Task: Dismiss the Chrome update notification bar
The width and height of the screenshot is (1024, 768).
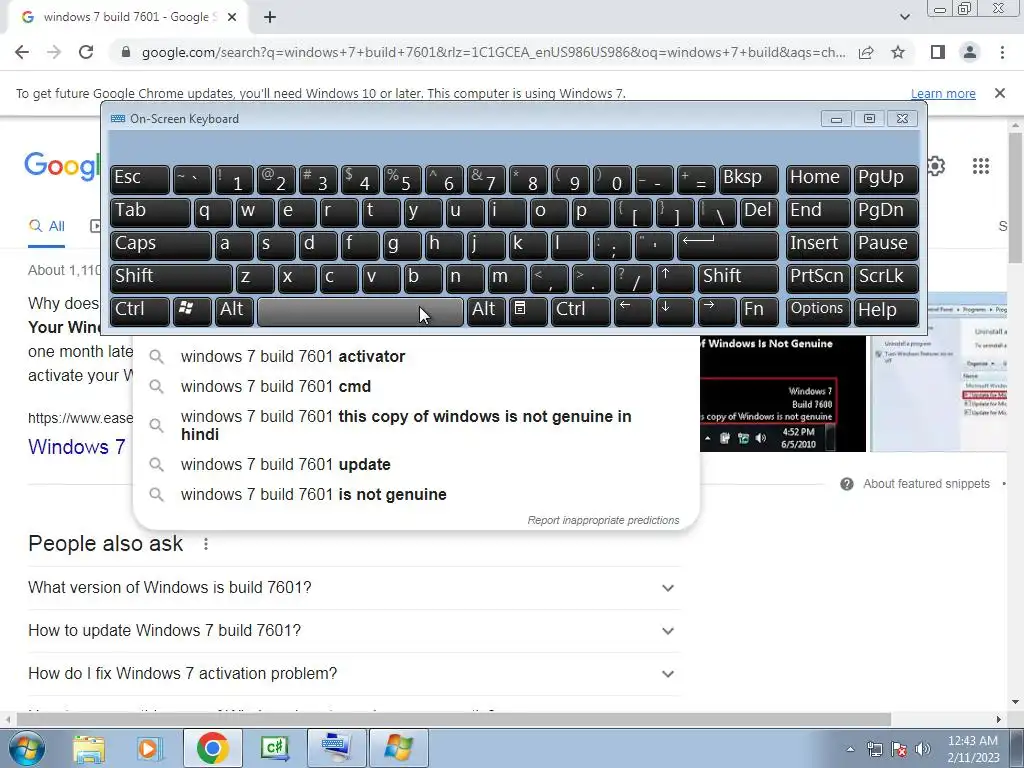Action: 999,93
